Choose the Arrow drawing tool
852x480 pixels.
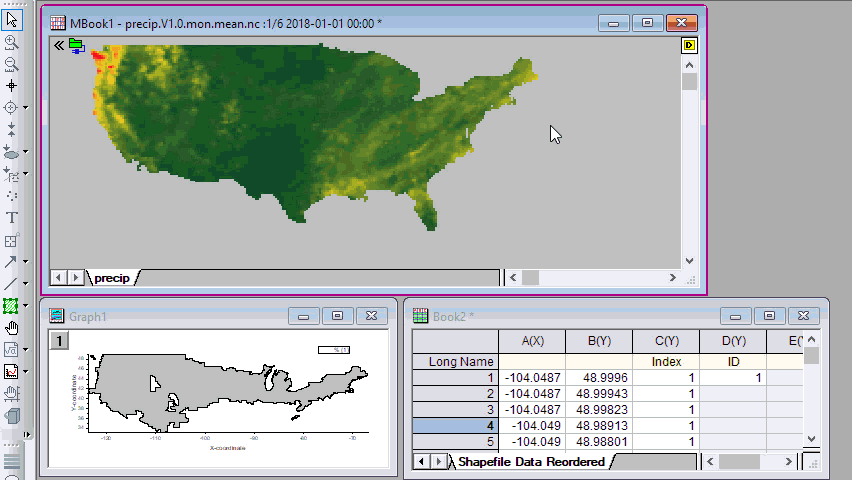click(x=12, y=262)
